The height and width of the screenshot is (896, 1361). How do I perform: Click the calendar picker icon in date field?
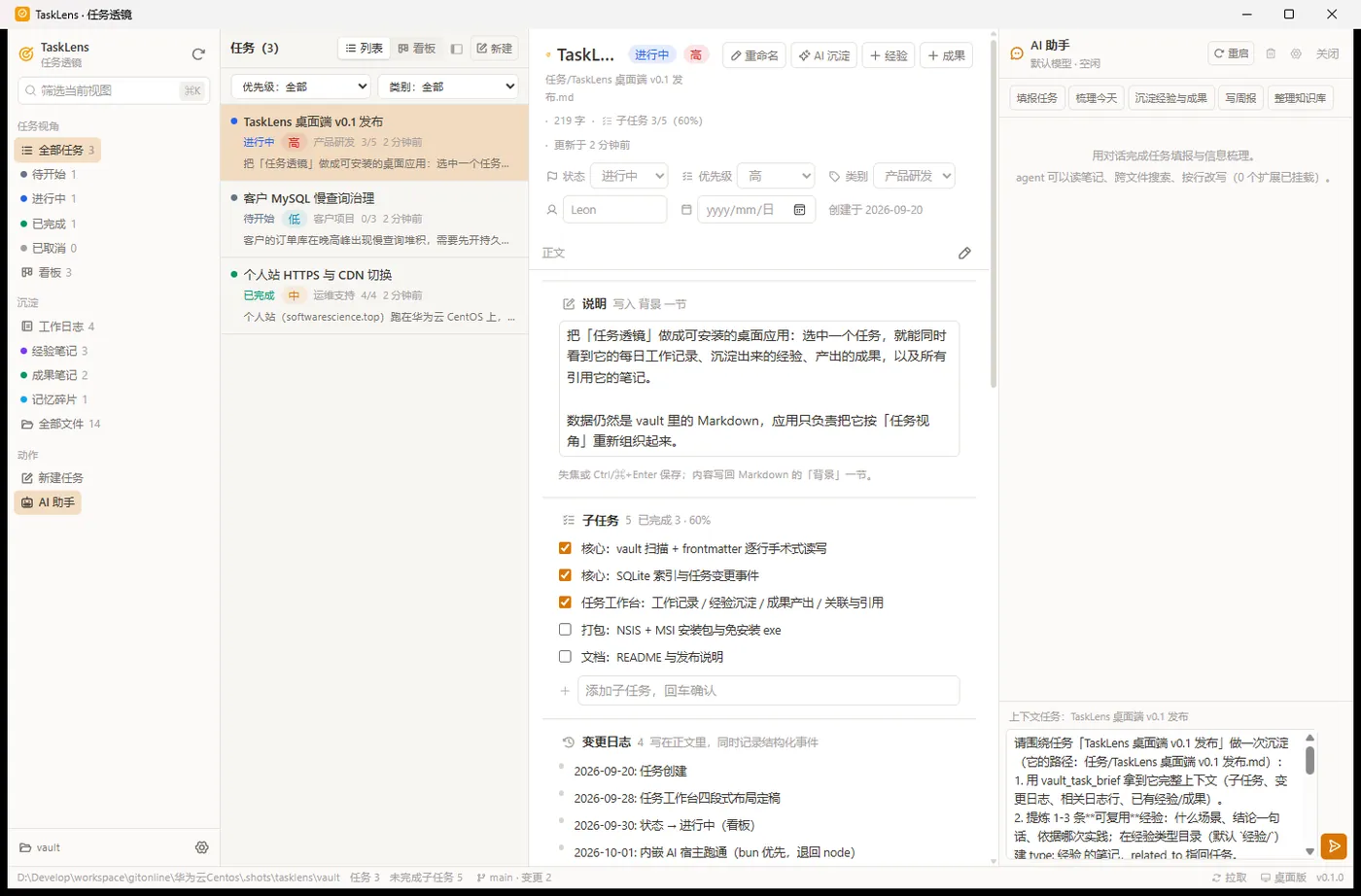799,209
